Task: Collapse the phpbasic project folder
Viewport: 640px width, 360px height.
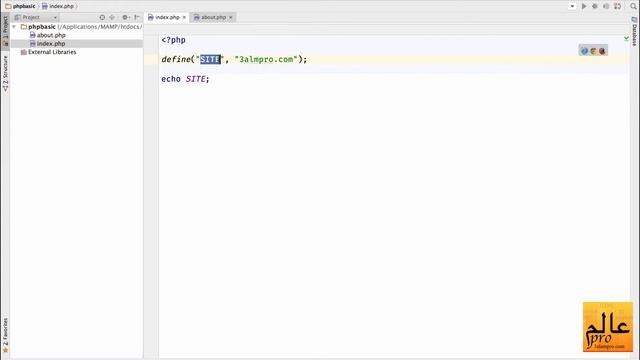Action: pos(14,27)
